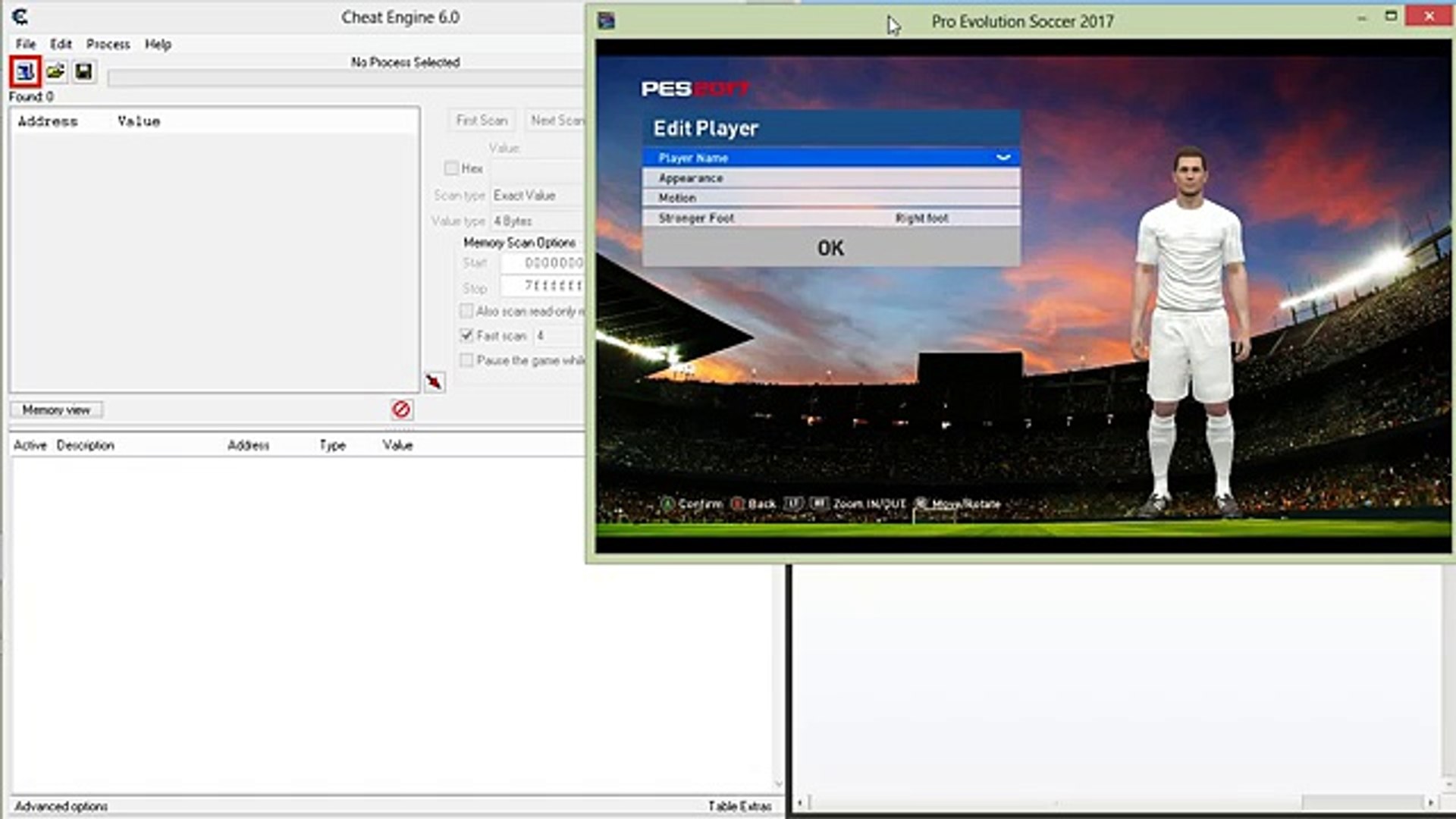Screen dimensions: 1456x819
Task: Click the PES window title icon
Action: click(x=606, y=21)
